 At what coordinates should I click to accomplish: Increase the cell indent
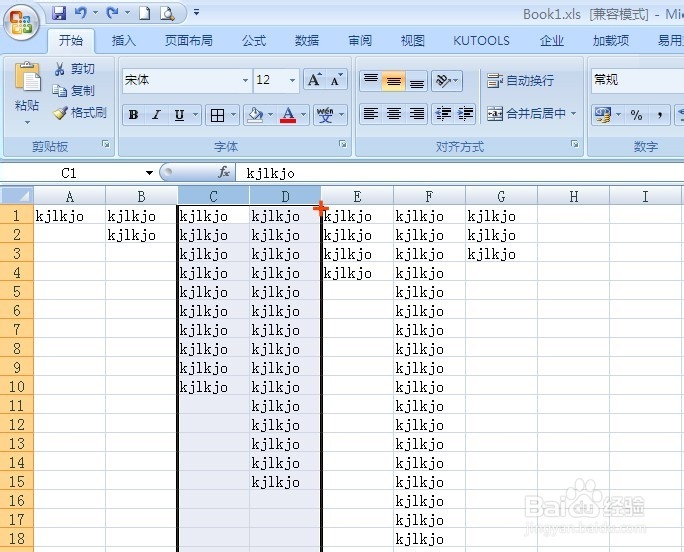coord(465,114)
